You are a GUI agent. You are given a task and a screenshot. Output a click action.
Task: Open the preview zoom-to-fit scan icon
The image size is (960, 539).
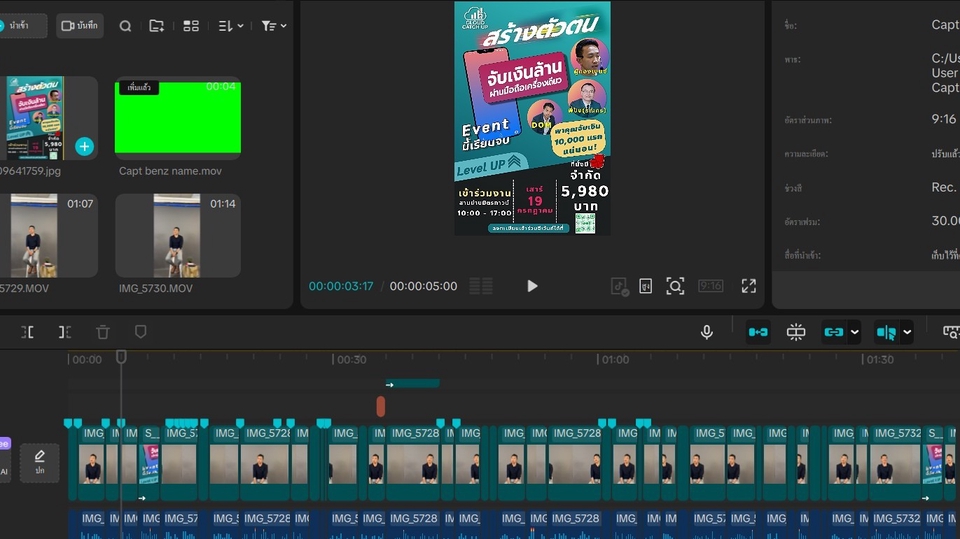pyautogui.click(x=675, y=286)
